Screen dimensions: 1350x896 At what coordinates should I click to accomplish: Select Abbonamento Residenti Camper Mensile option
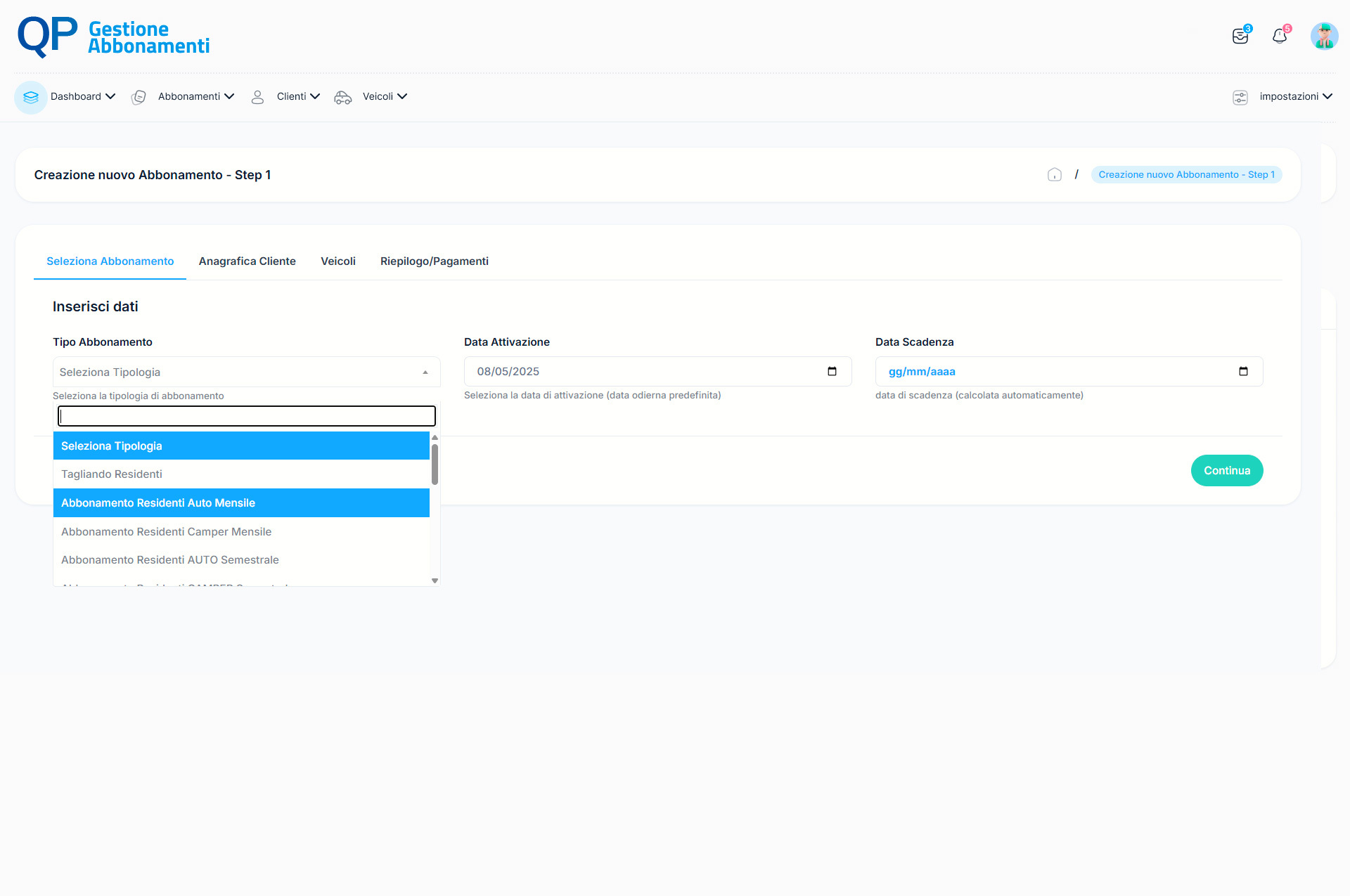[166, 532]
